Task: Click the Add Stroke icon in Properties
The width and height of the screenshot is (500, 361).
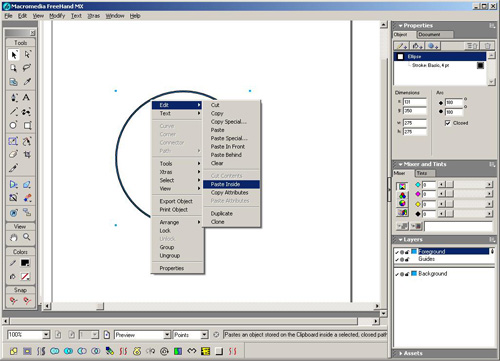Action: (x=402, y=46)
